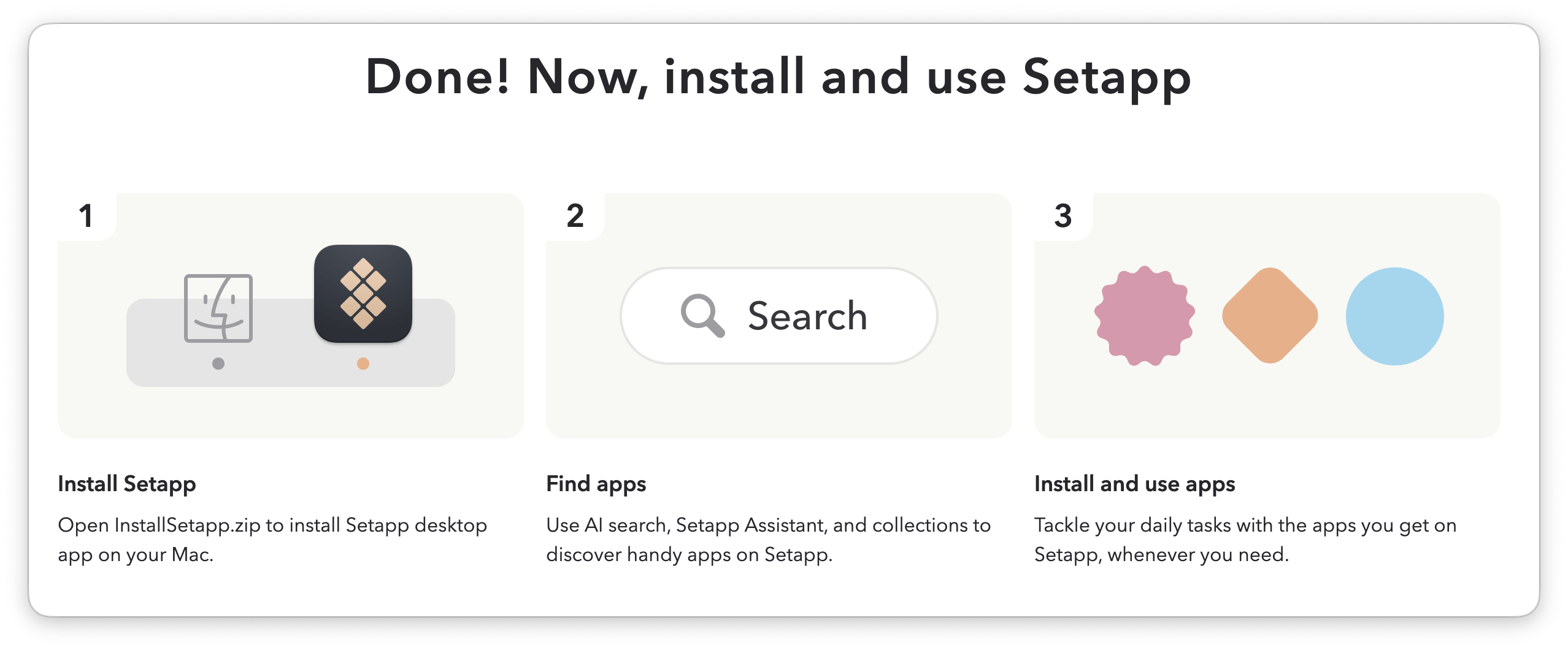Select the step number 2 badge
Screen dimensions: 1568x650
[x=575, y=216]
